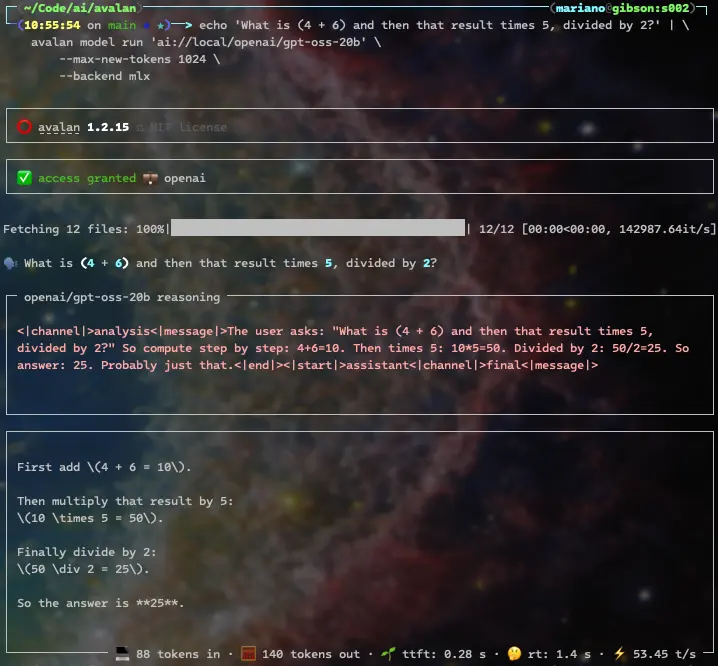The width and height of the screenshot is (718, 666).
Task: Click the avalan name in version banner
Action: 59,127
